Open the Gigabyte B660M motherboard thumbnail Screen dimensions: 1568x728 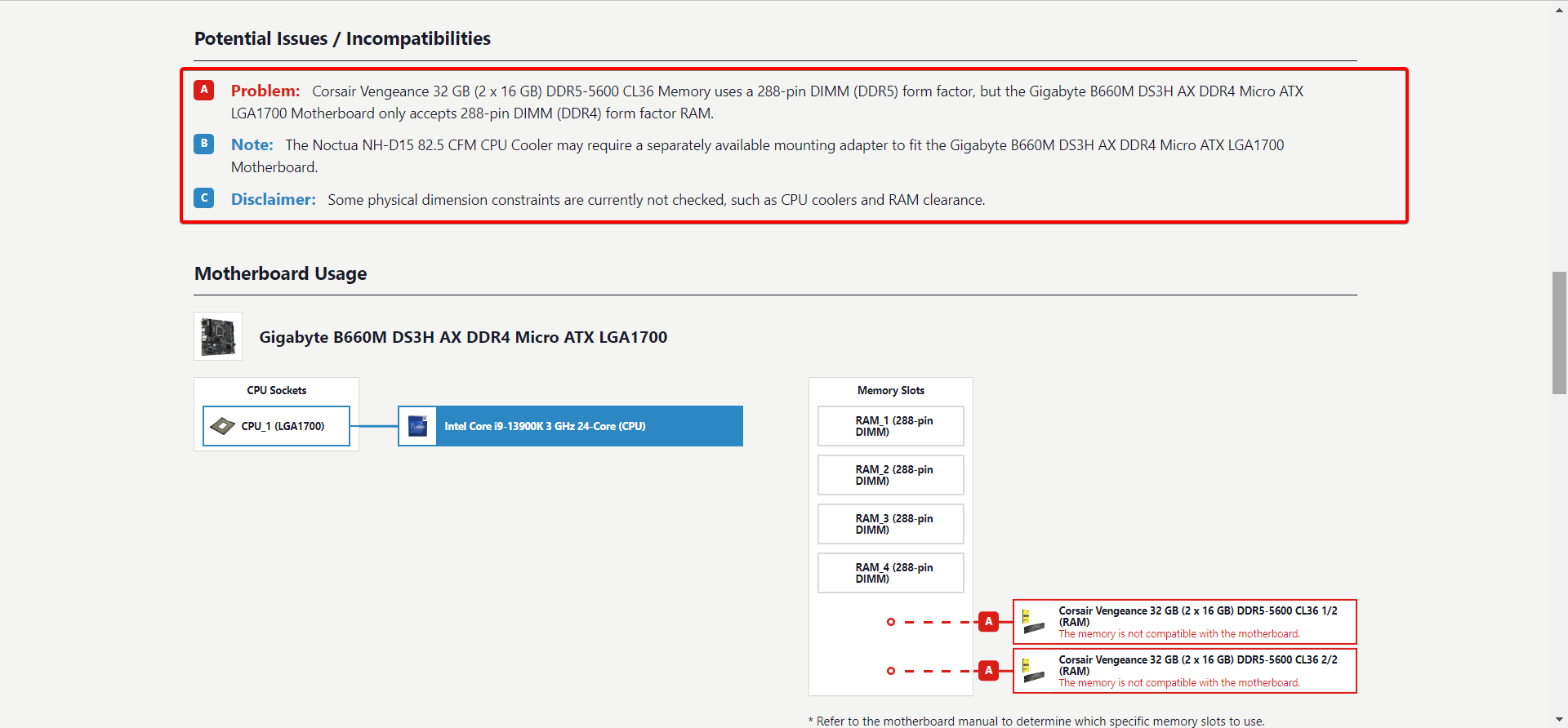218,336
